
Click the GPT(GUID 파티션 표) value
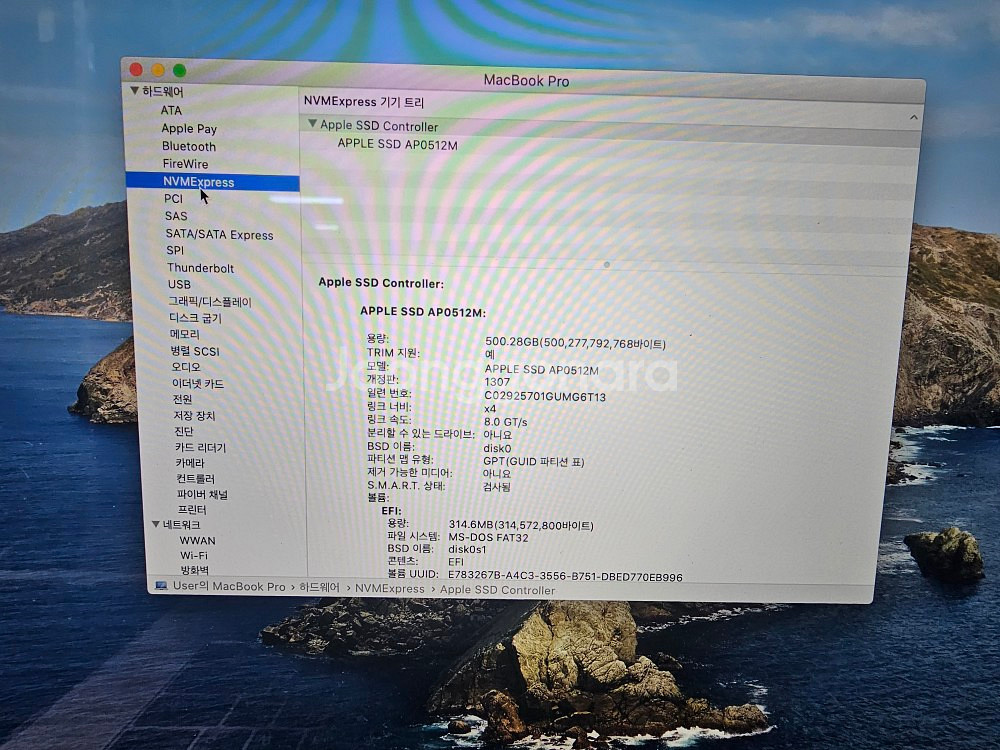pos(534,461)
